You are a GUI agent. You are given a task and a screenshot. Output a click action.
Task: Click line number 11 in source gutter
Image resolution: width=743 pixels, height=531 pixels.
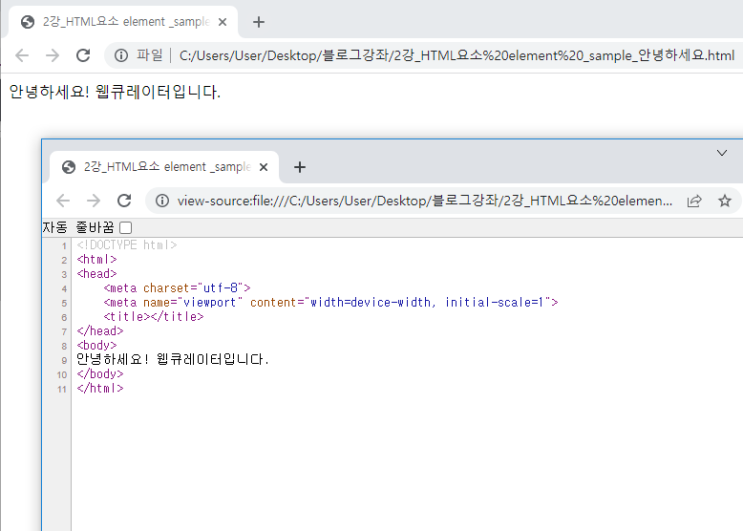click(62, 389)
